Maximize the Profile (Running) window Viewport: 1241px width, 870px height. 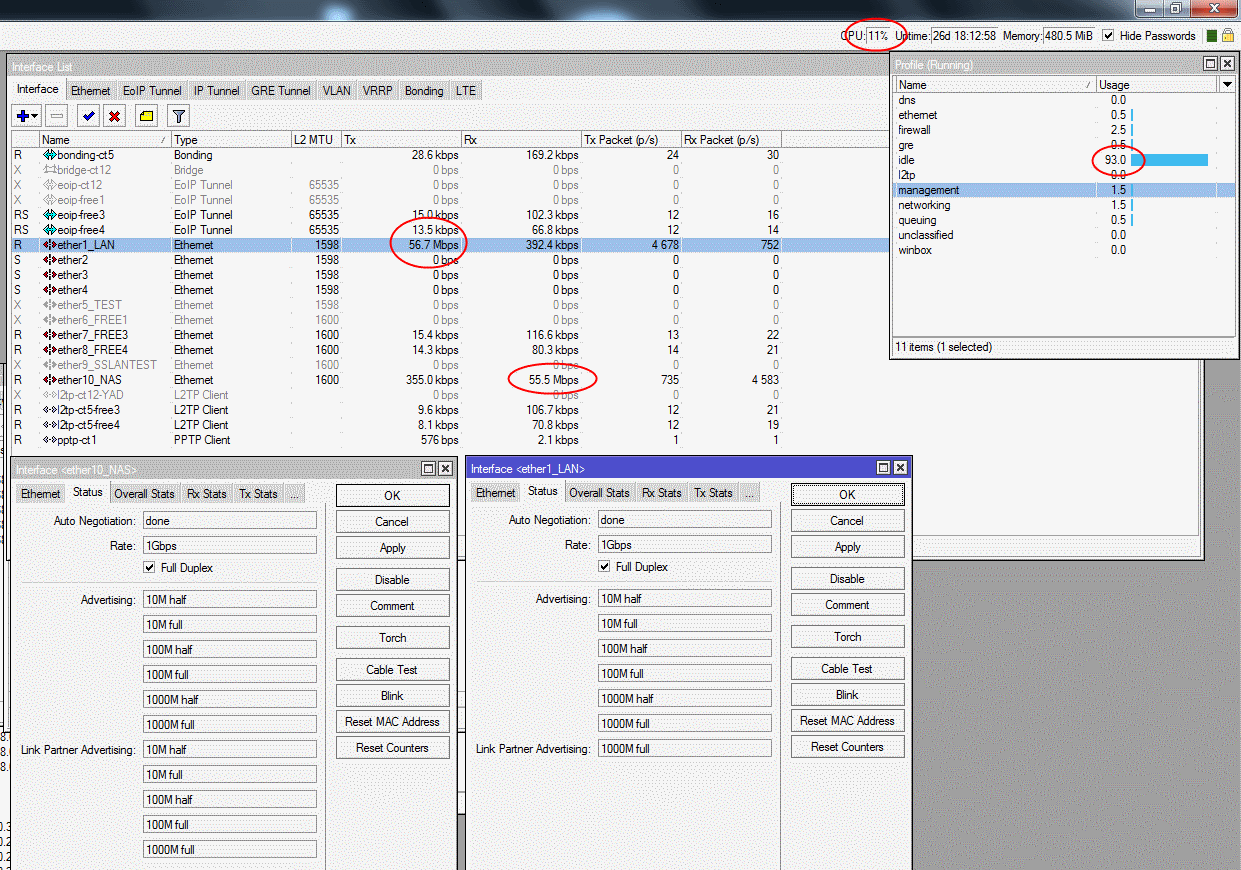pos(1211,64)
